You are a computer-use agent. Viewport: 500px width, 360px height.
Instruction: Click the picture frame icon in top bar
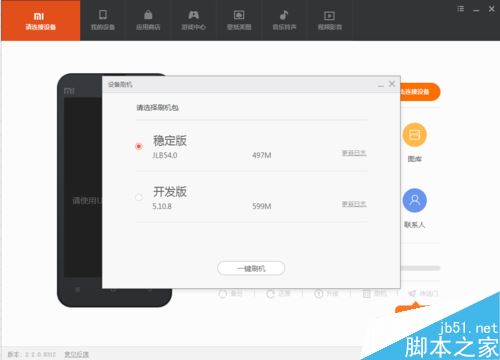click(239, 15)
